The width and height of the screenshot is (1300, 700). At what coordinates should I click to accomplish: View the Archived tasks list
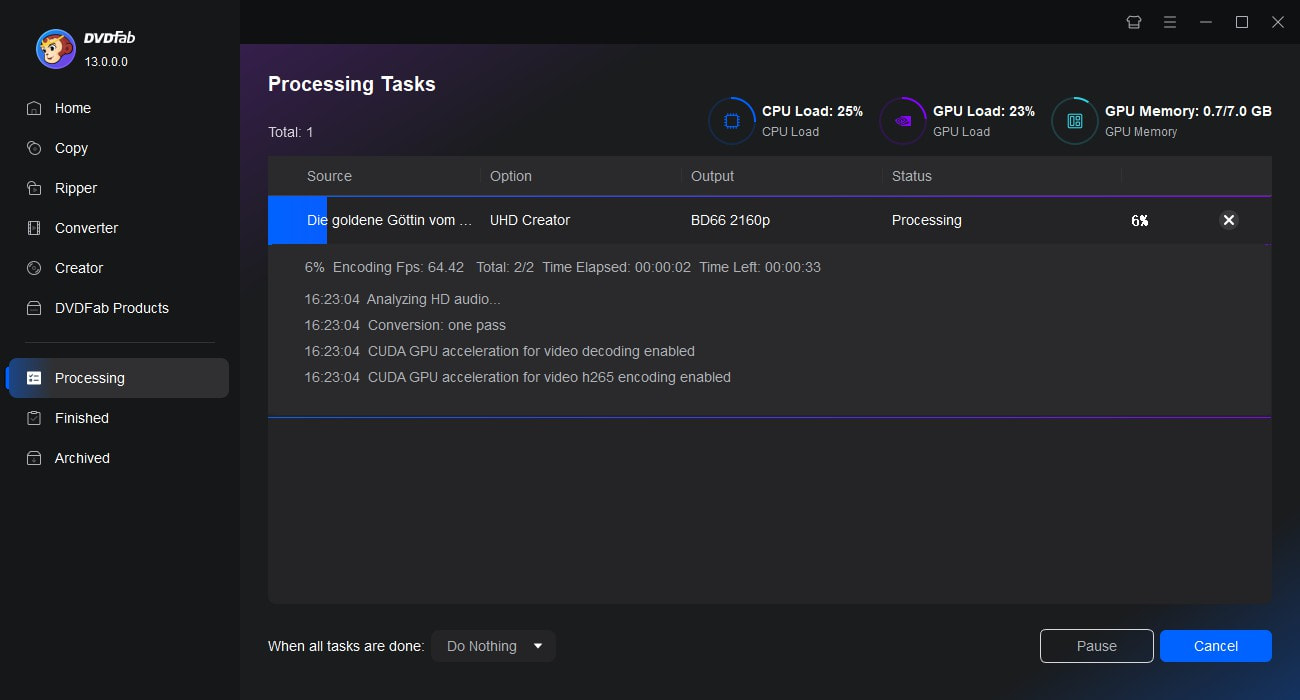[83, 458]
